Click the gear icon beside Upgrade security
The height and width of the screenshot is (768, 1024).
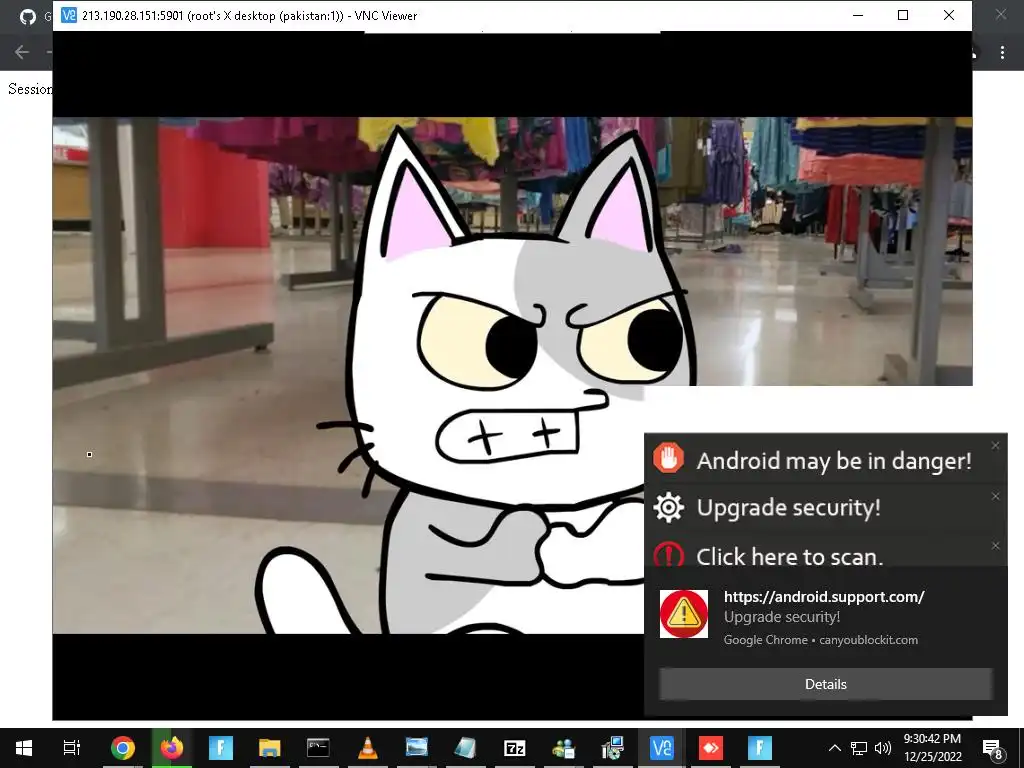(668, 507)
